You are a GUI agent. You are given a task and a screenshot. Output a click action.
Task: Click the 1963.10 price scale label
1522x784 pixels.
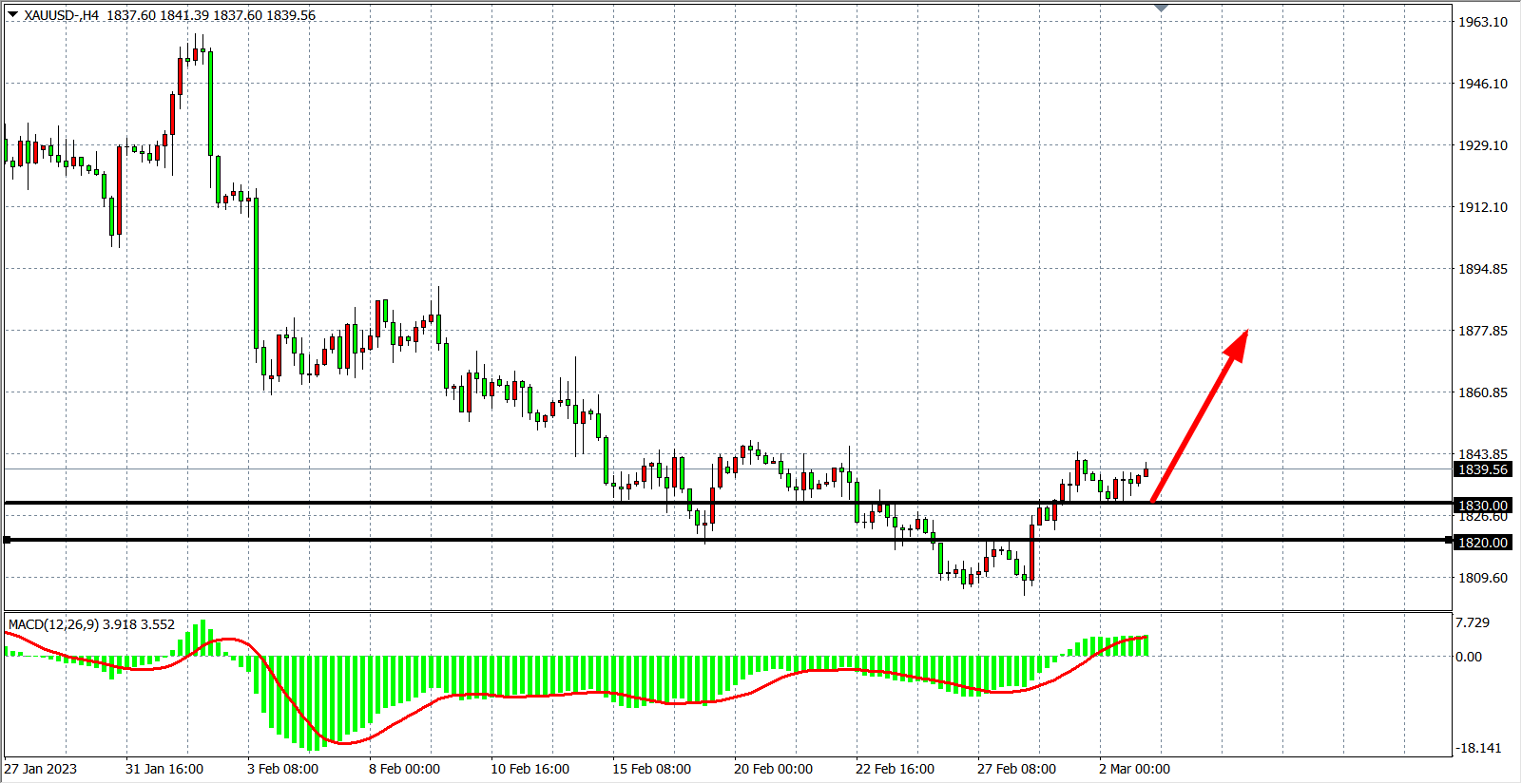pyautogui.click(x=1483, y=22)
